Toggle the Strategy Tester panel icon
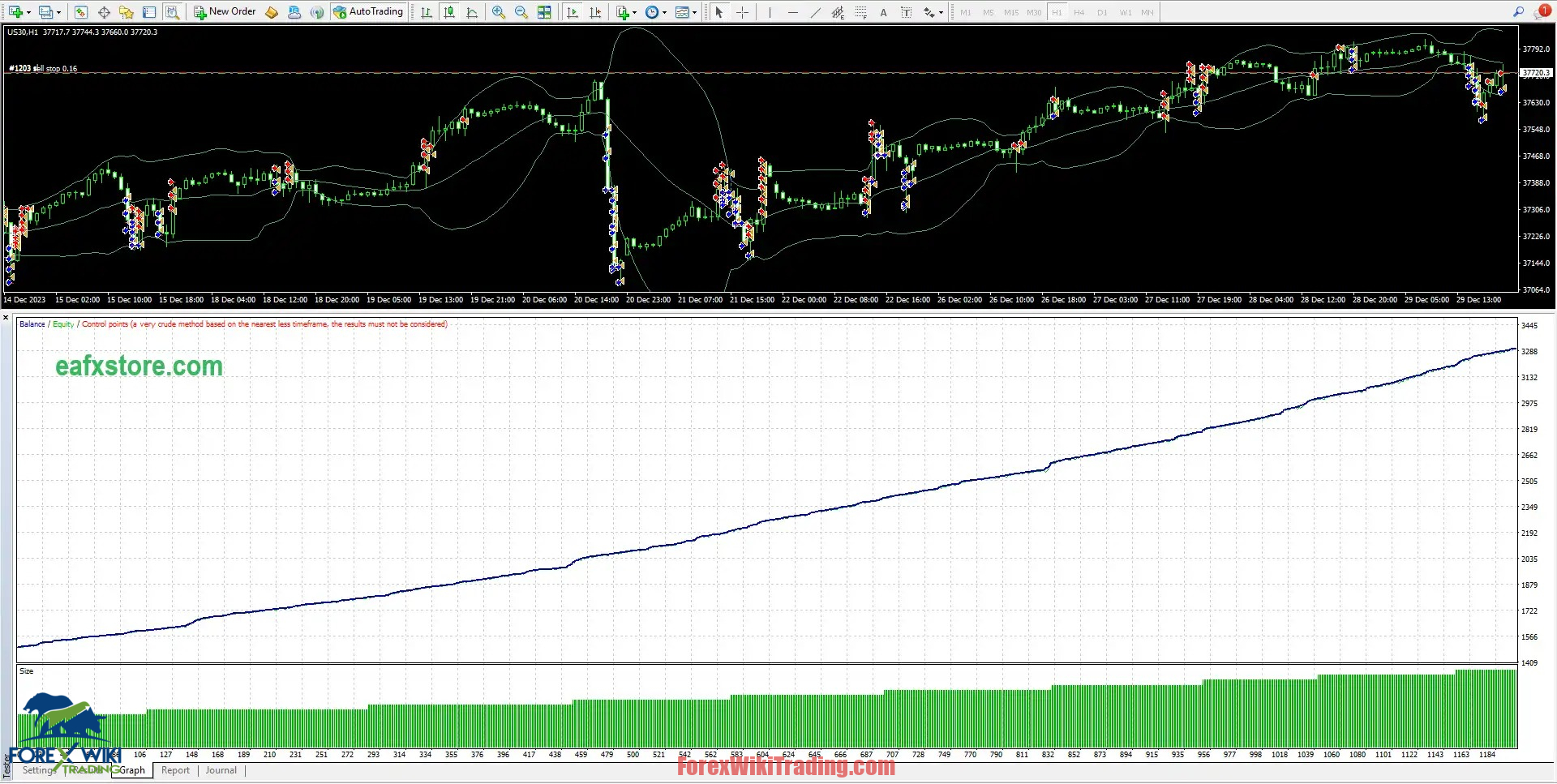Image resolution: width=1557 pixels, height=784 pixels. [172, 12]
